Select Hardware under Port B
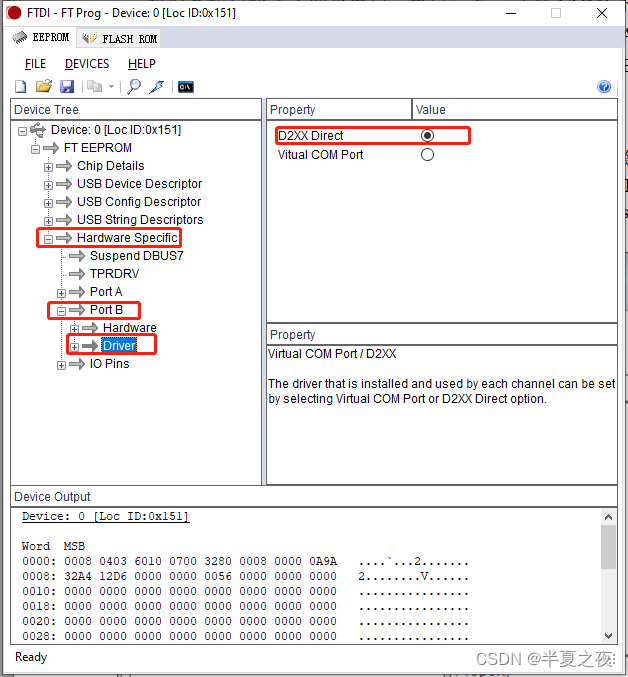The width and height of the screenshot is (628, 677). pos(129,328)
